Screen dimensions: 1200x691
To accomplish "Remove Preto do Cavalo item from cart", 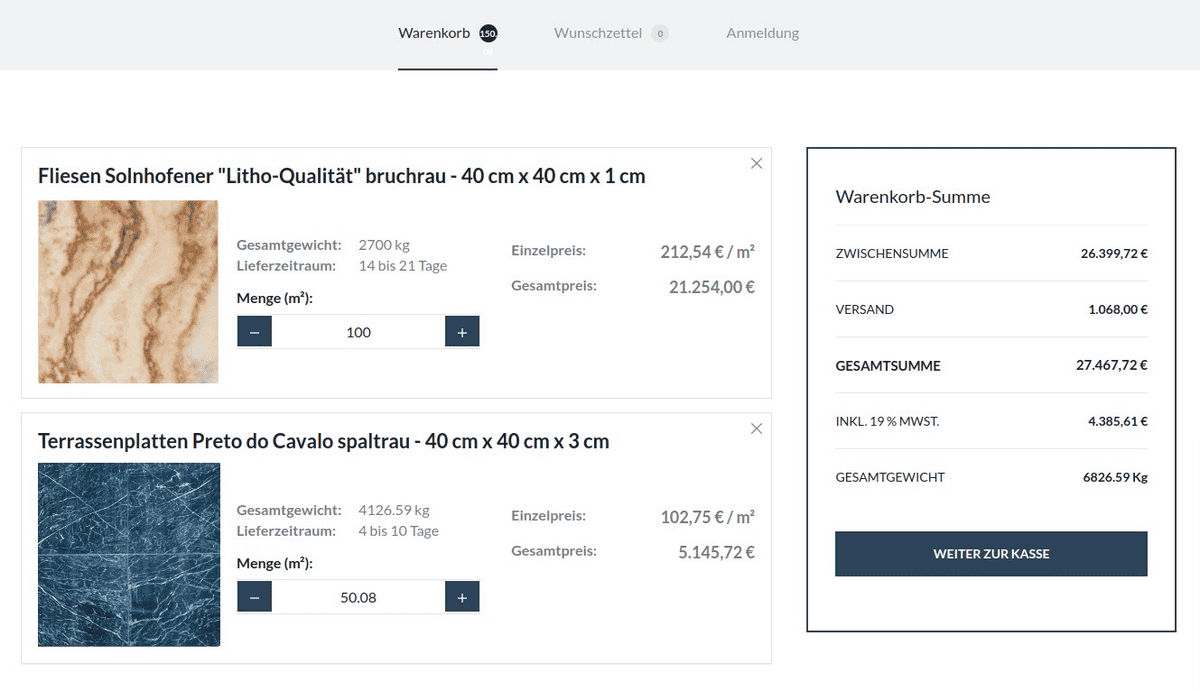I will coord(756,429).
